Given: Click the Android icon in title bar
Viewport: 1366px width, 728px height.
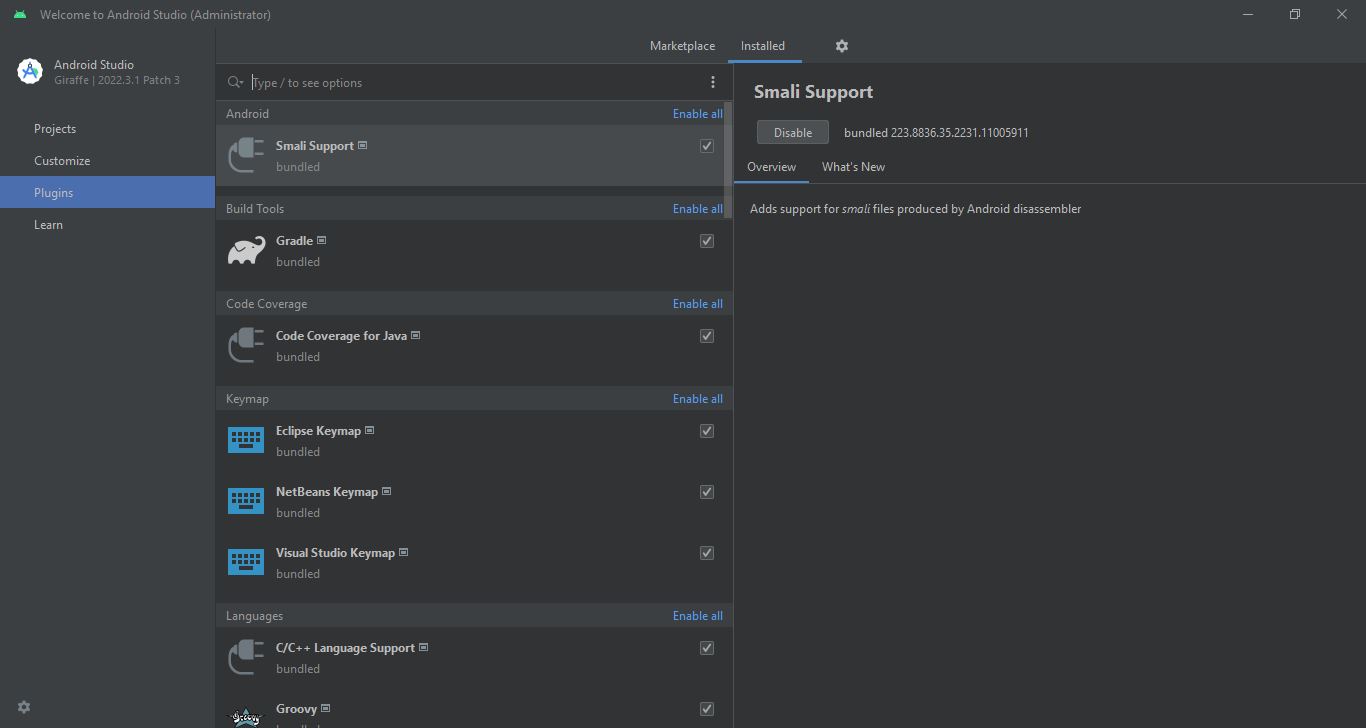Looking at the screenshot, I should 20,14.
